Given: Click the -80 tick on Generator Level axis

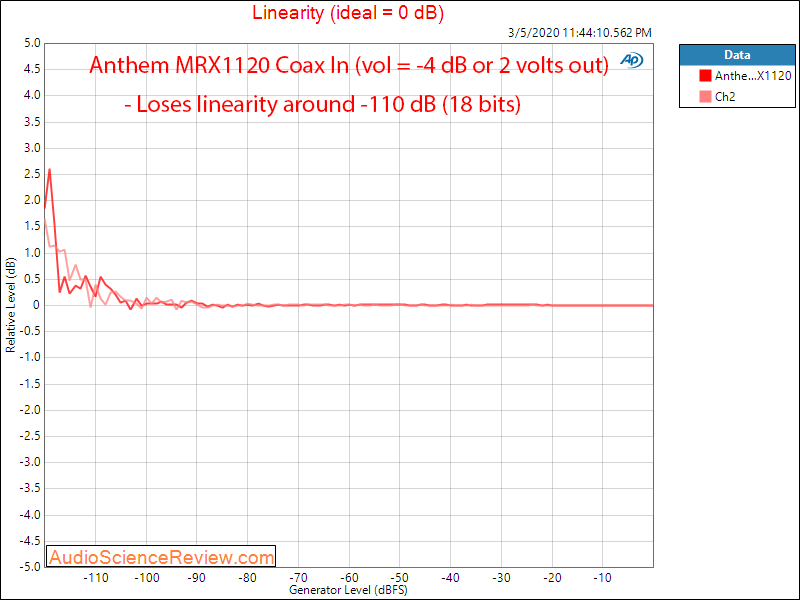Looking at the screenshot, I should pyautogui.click(x=247, y=578).
